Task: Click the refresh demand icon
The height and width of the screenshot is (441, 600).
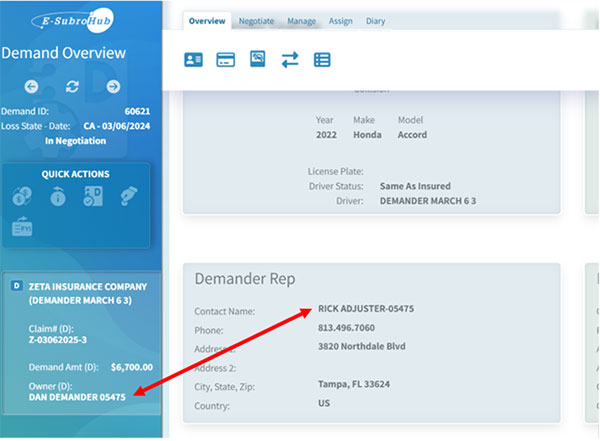Action: click(72, 87)
